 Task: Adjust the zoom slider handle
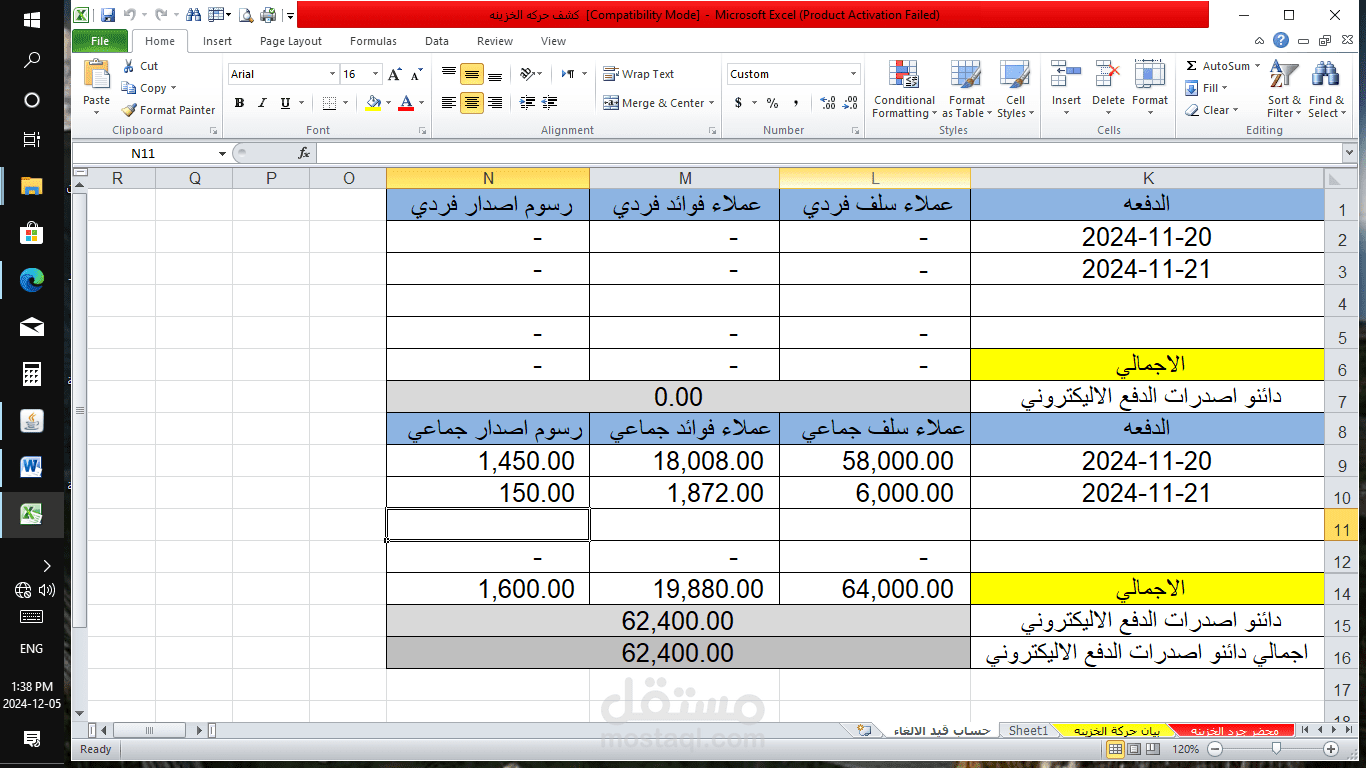coord(1275,749)
